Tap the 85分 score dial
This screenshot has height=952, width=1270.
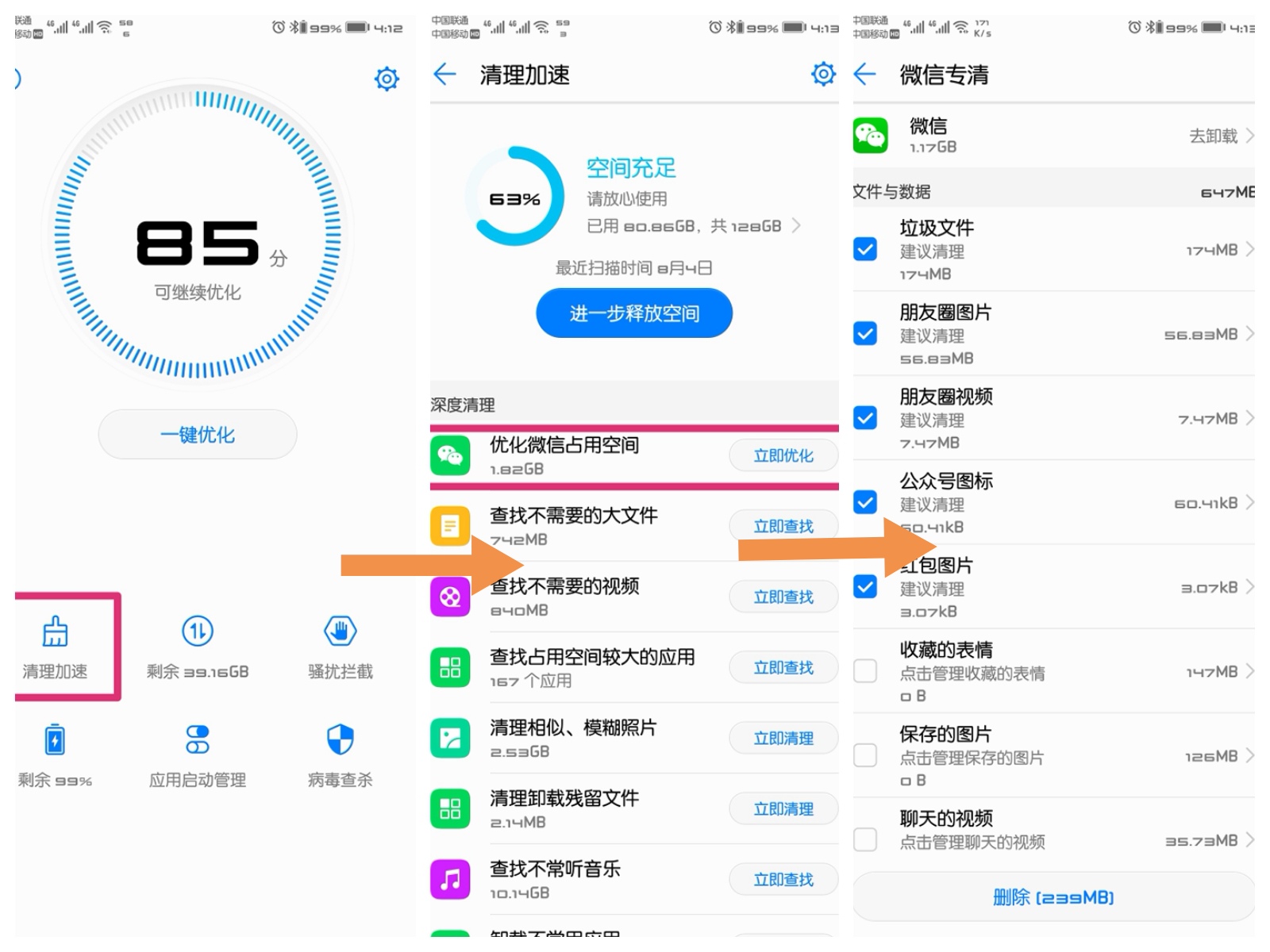pos(198,234)
